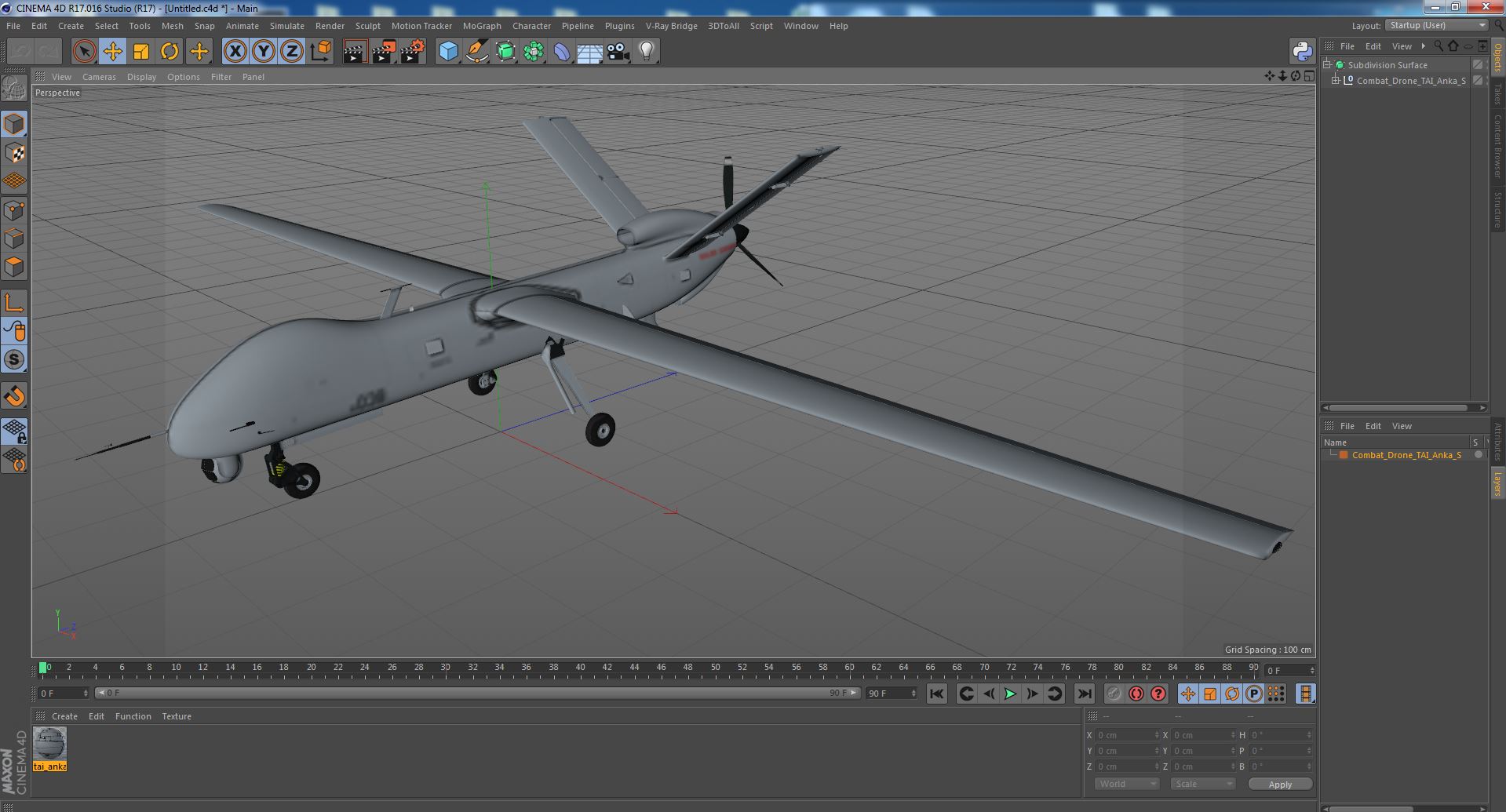1506x812 pixels.
Task: Click frame 44 on timeline ruler
Action: tap(634, 668)
